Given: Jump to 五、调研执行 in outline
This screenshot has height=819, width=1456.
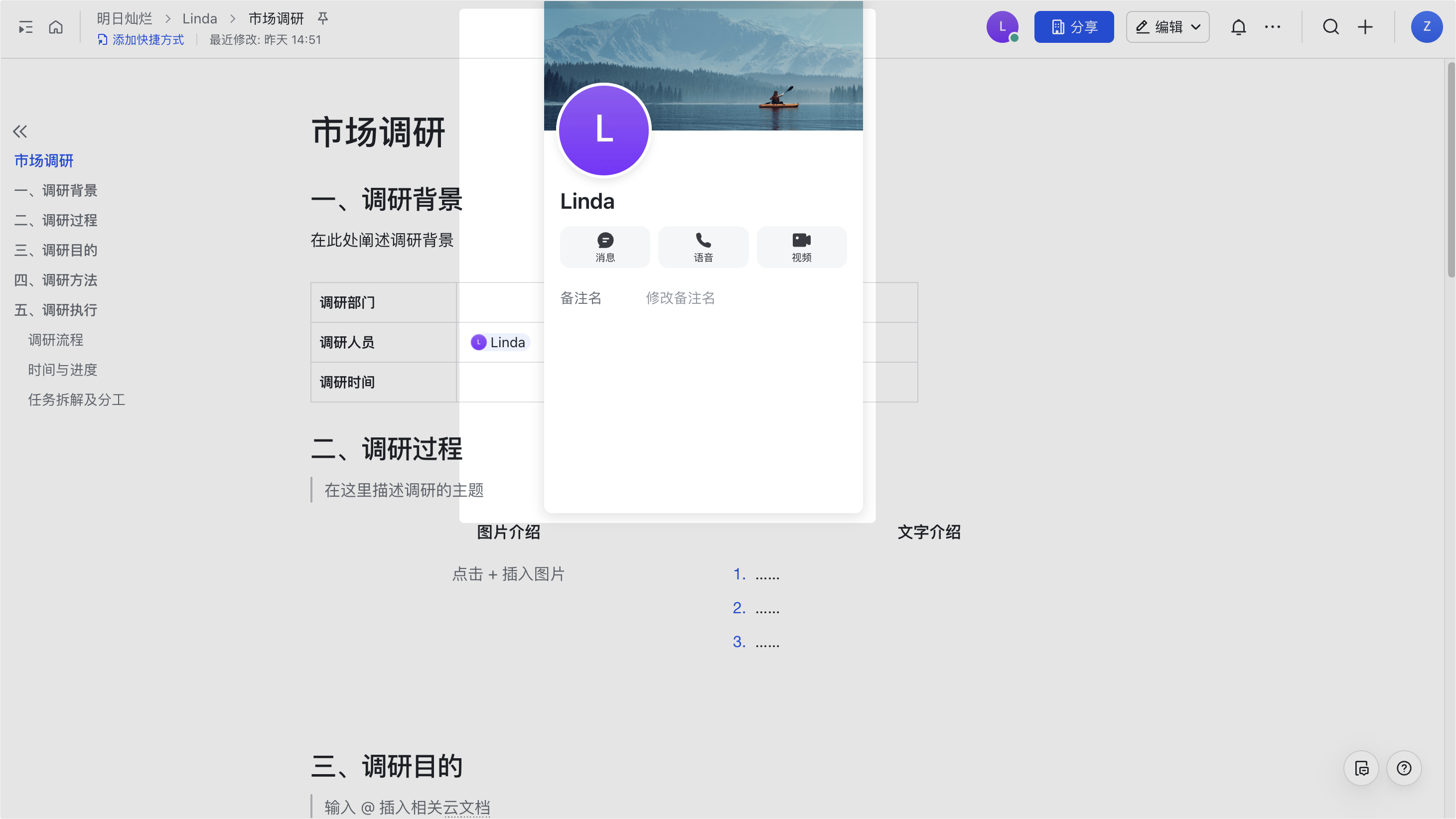Looking at the screenshot, I should [56, 310].
